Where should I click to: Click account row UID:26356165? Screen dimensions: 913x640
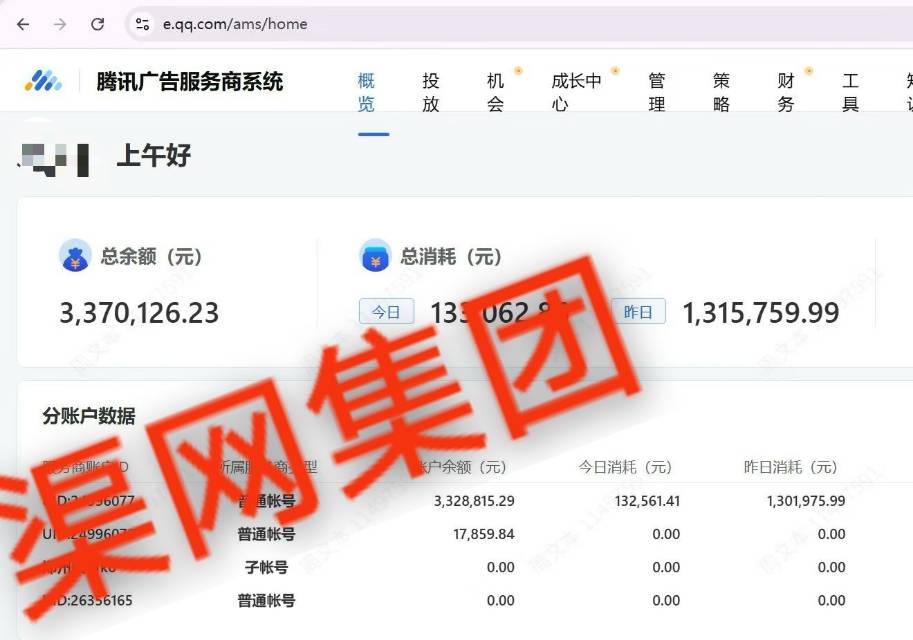pyautogui.click(x=88, y=601)
